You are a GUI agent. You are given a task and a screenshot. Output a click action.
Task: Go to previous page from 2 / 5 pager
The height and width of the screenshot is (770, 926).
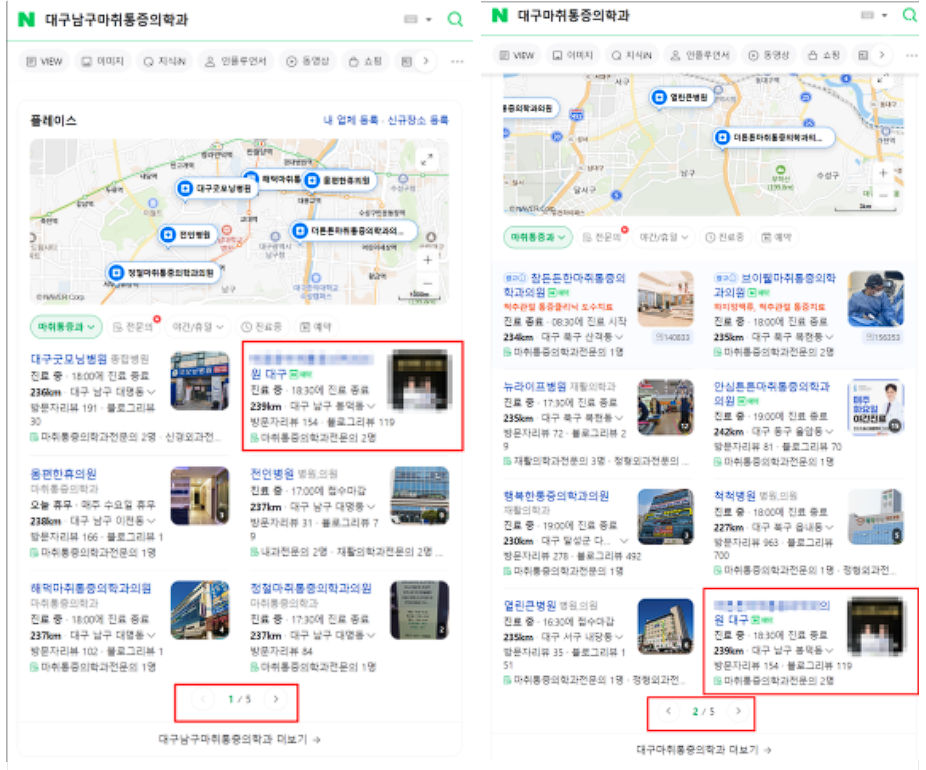click(668, 711)
